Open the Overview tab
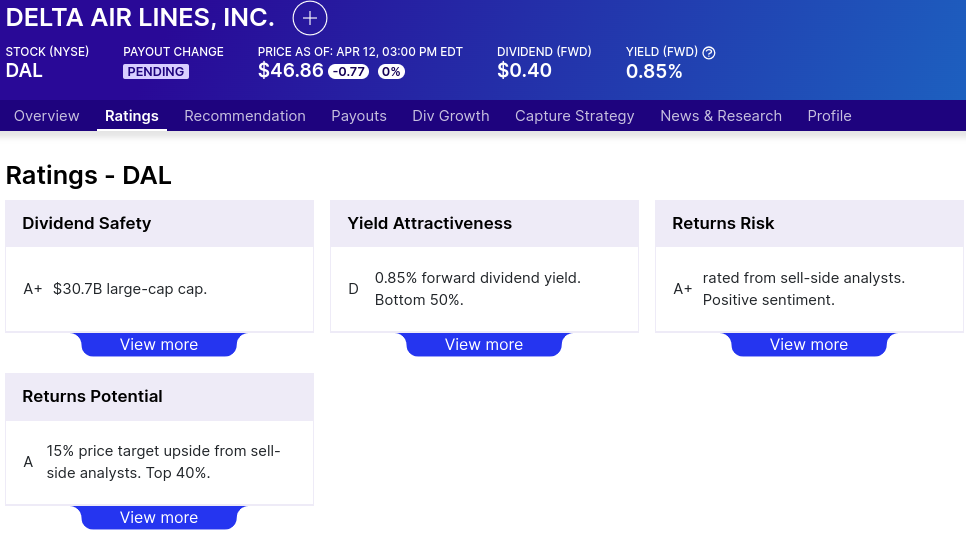This screenshot has width=966, height=554. (x=47, y=116)
